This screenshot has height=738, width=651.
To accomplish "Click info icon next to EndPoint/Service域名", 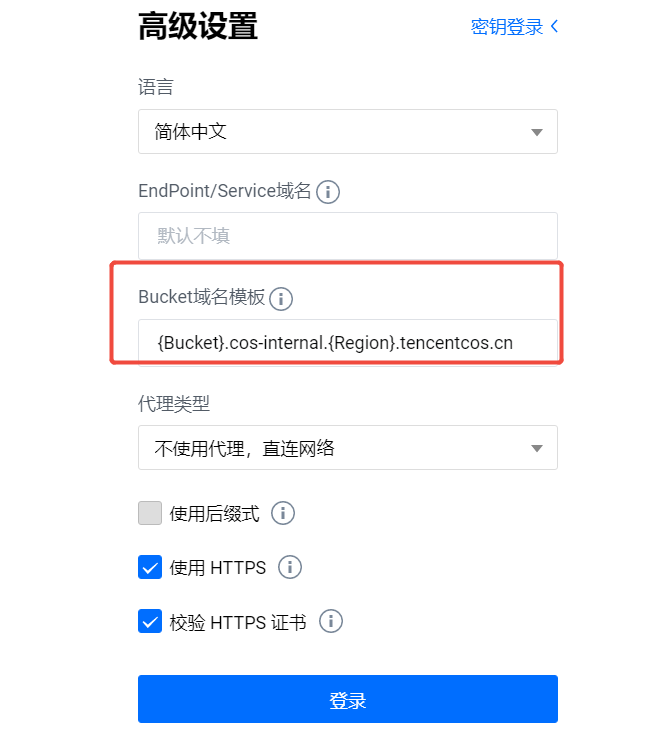I will pyautogui.click(x=328, y=192).
